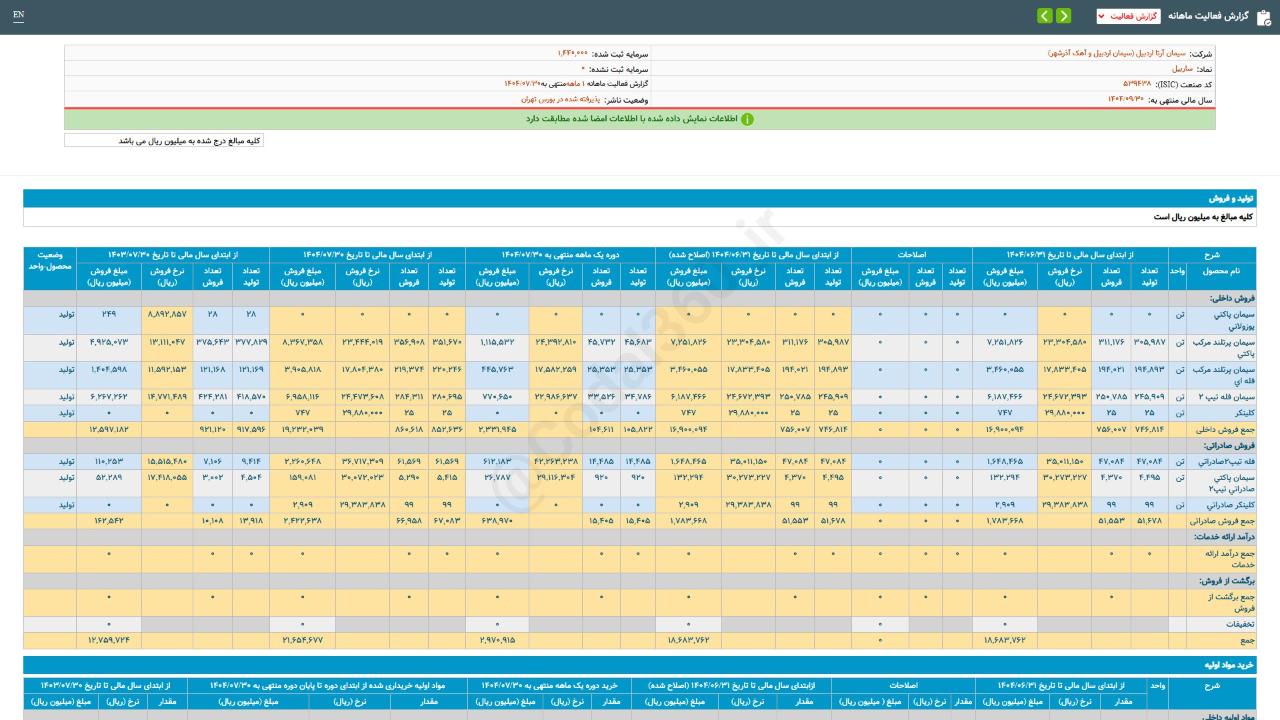Click the green info icon in the signature notice bar
Image resolution: width=1280 pixels, height=720 pixels.
(747, 119)
